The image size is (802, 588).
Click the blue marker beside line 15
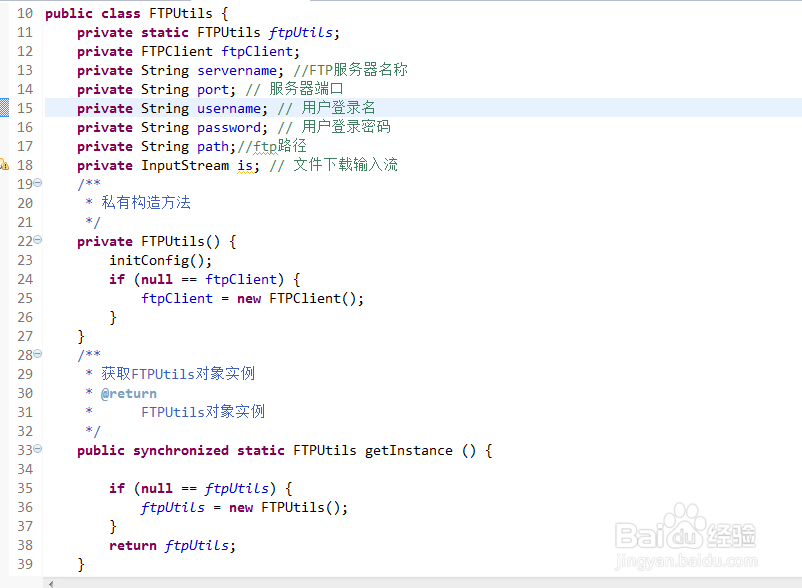pos(4,108)
